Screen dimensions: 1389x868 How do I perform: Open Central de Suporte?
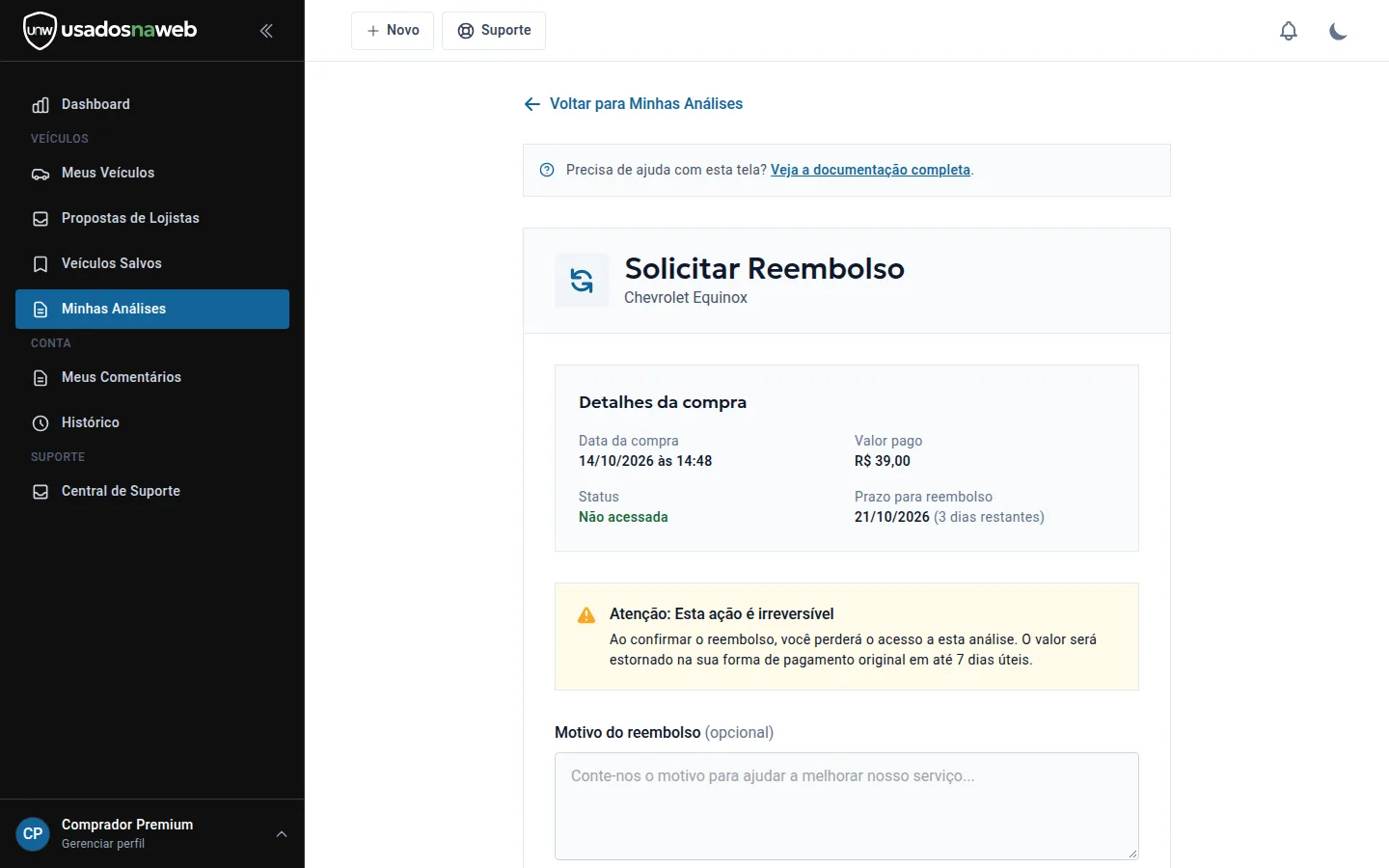(152, 491)
